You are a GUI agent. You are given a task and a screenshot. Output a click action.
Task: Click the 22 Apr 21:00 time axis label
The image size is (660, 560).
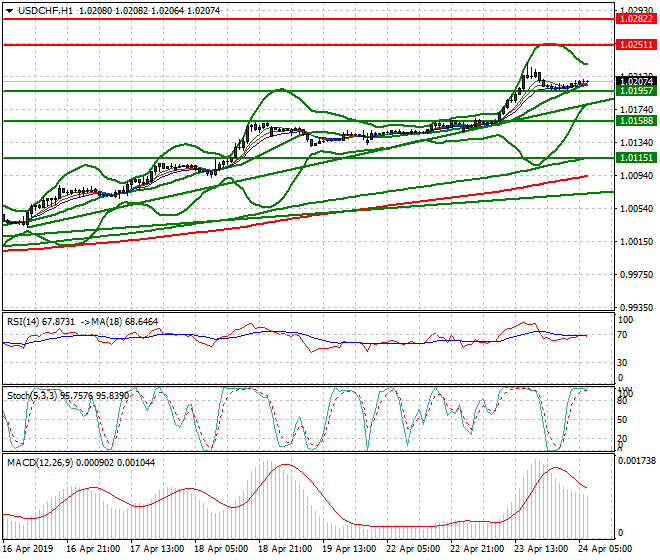pos(477,549)
